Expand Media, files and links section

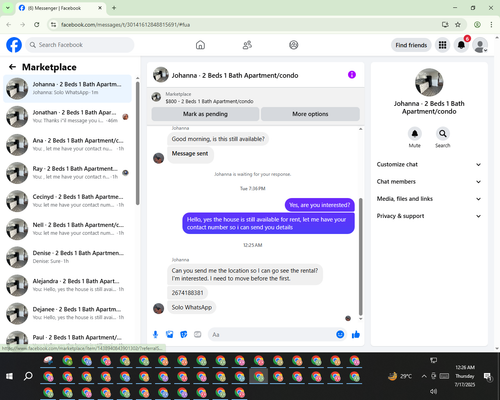click(x=429, y=199)
